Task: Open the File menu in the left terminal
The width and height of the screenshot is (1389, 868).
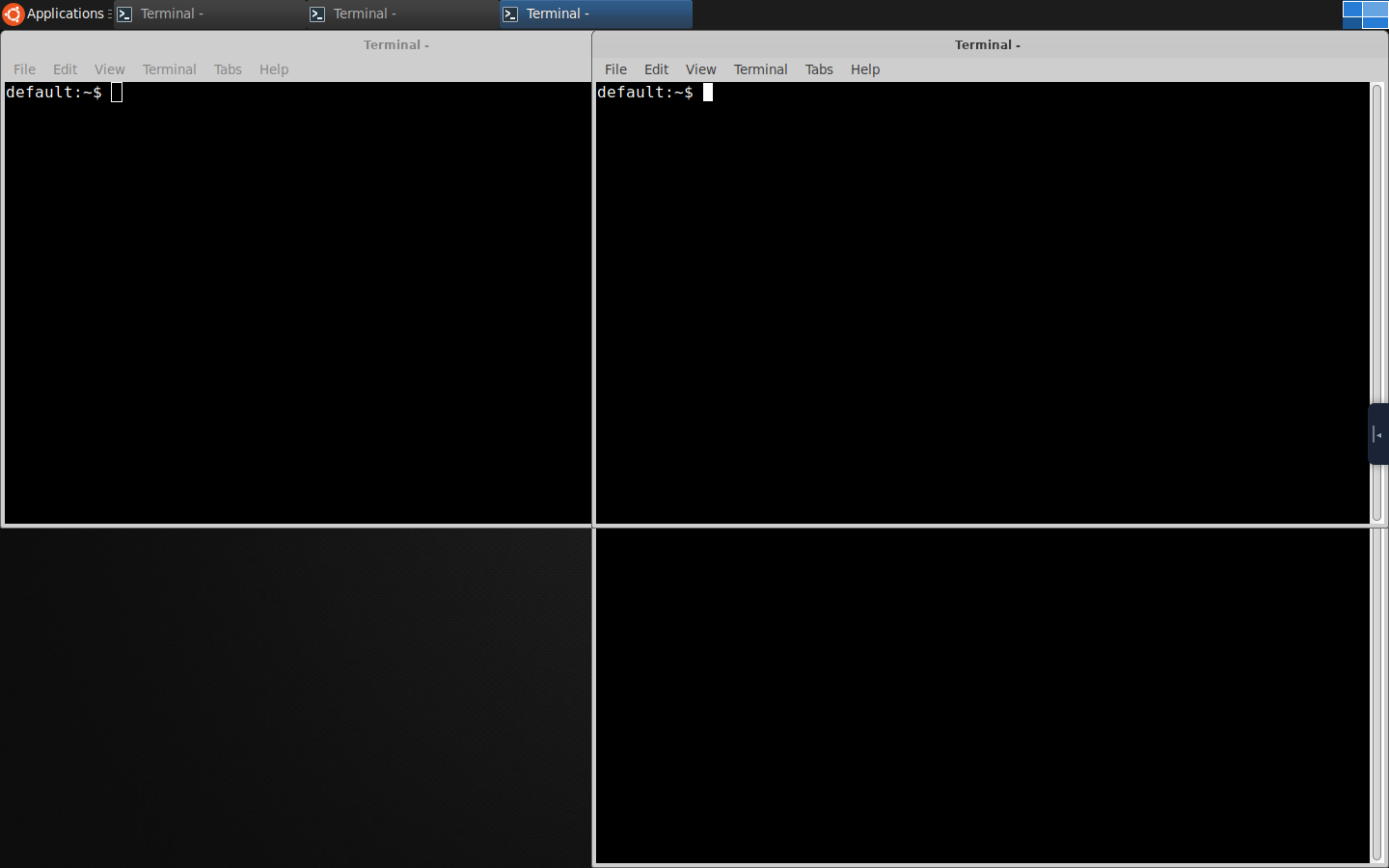Action: (x=24, y=69)
